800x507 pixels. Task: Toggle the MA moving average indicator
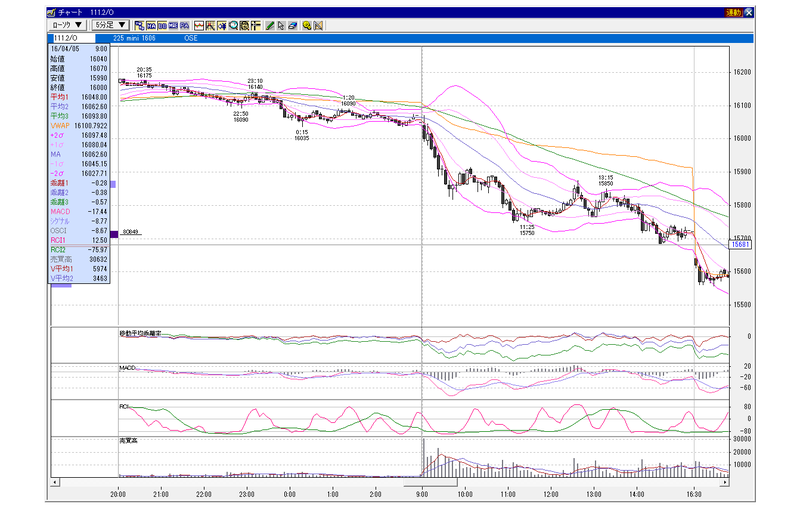151,26
